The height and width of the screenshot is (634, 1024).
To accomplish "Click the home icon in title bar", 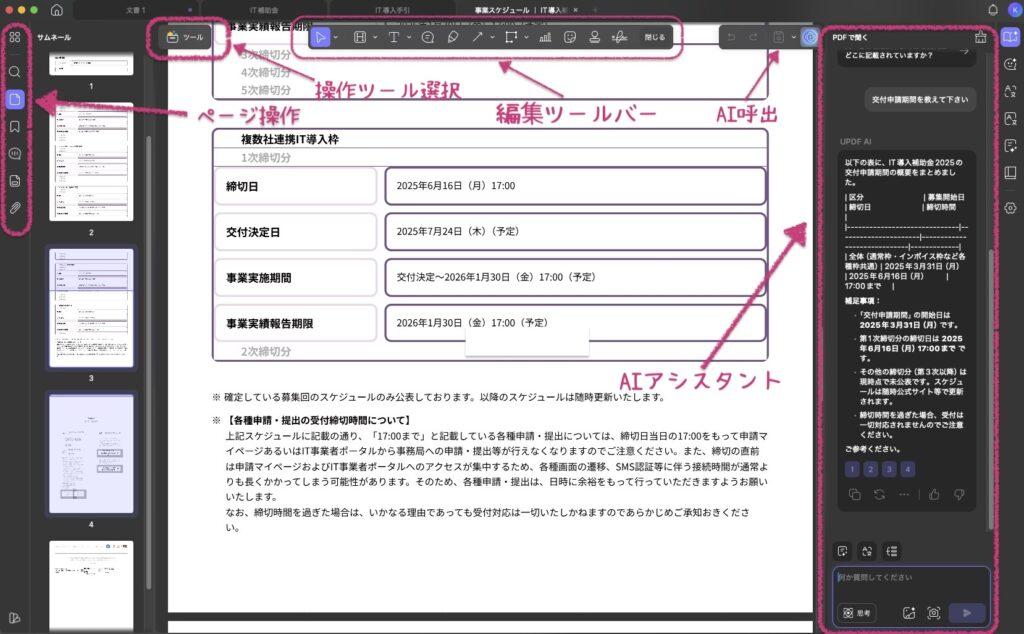I will click(x=57, y=10).
